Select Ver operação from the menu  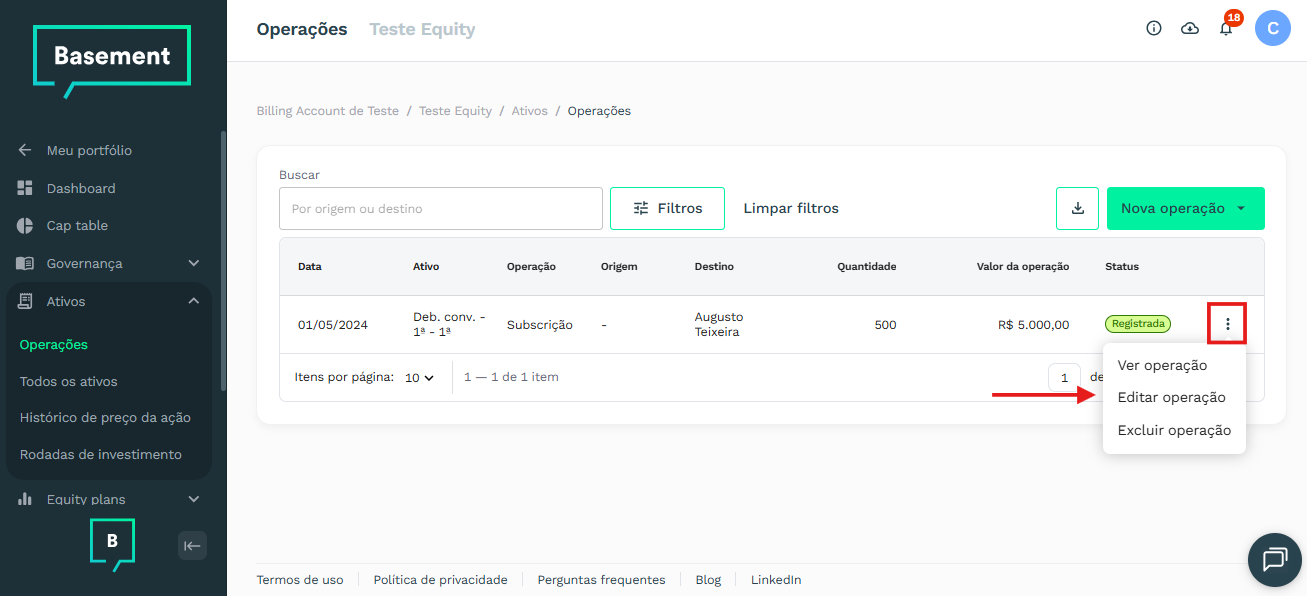pyautogui.click(x=1162, y=365)
